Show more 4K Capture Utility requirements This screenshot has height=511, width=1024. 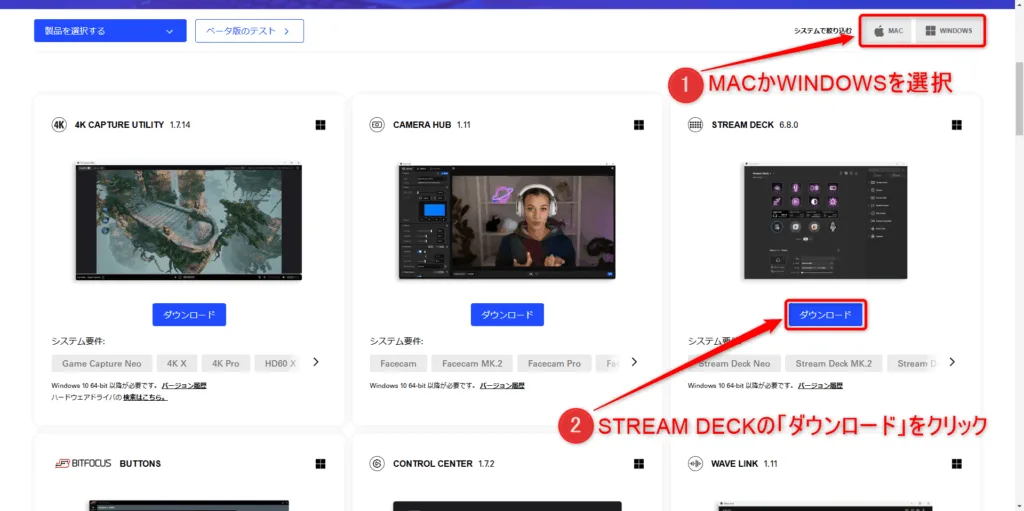[x=316, y=362]
